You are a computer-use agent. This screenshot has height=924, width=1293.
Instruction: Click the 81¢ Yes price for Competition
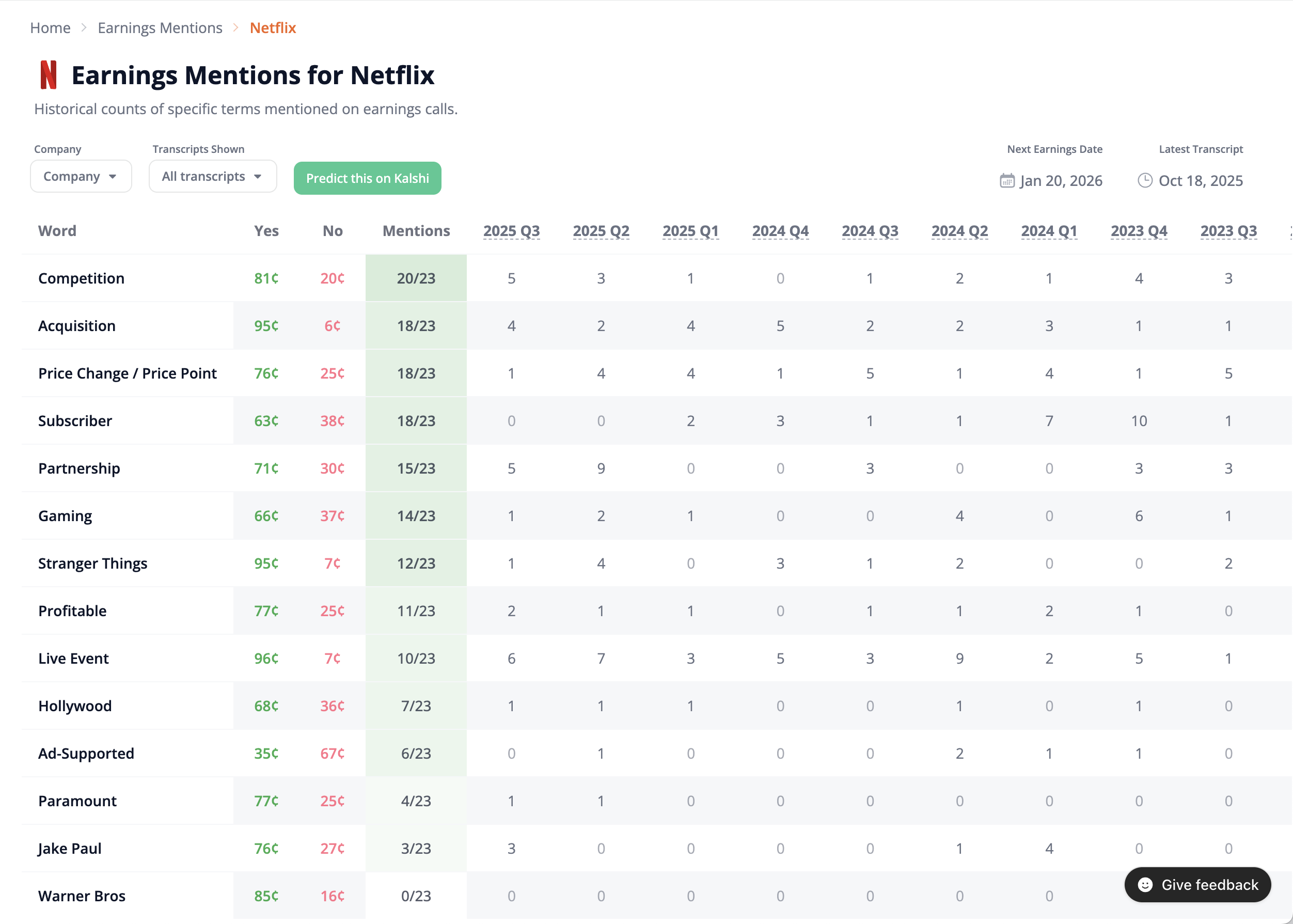coord(265,278)
